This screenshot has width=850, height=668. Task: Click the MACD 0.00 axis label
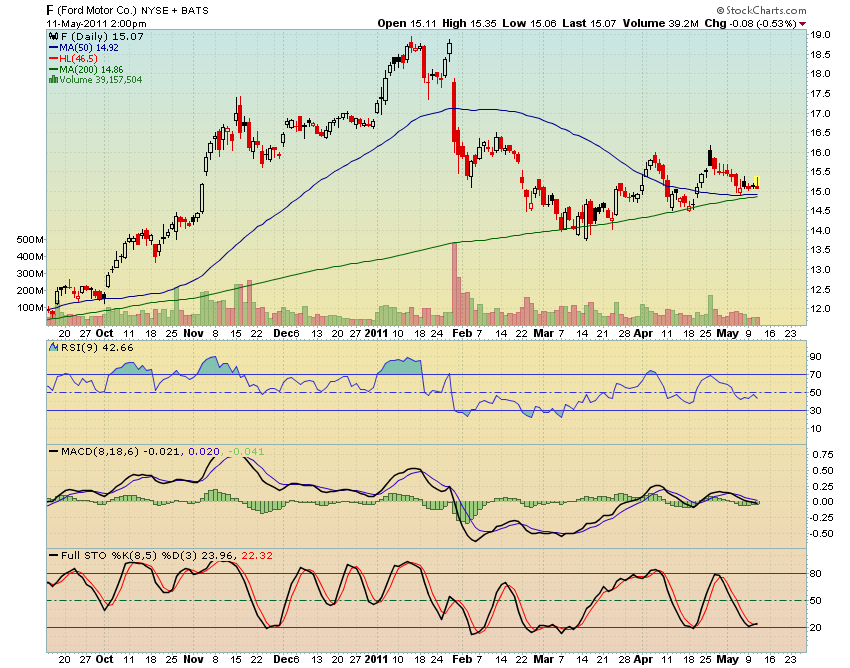[x=823, y=502]
